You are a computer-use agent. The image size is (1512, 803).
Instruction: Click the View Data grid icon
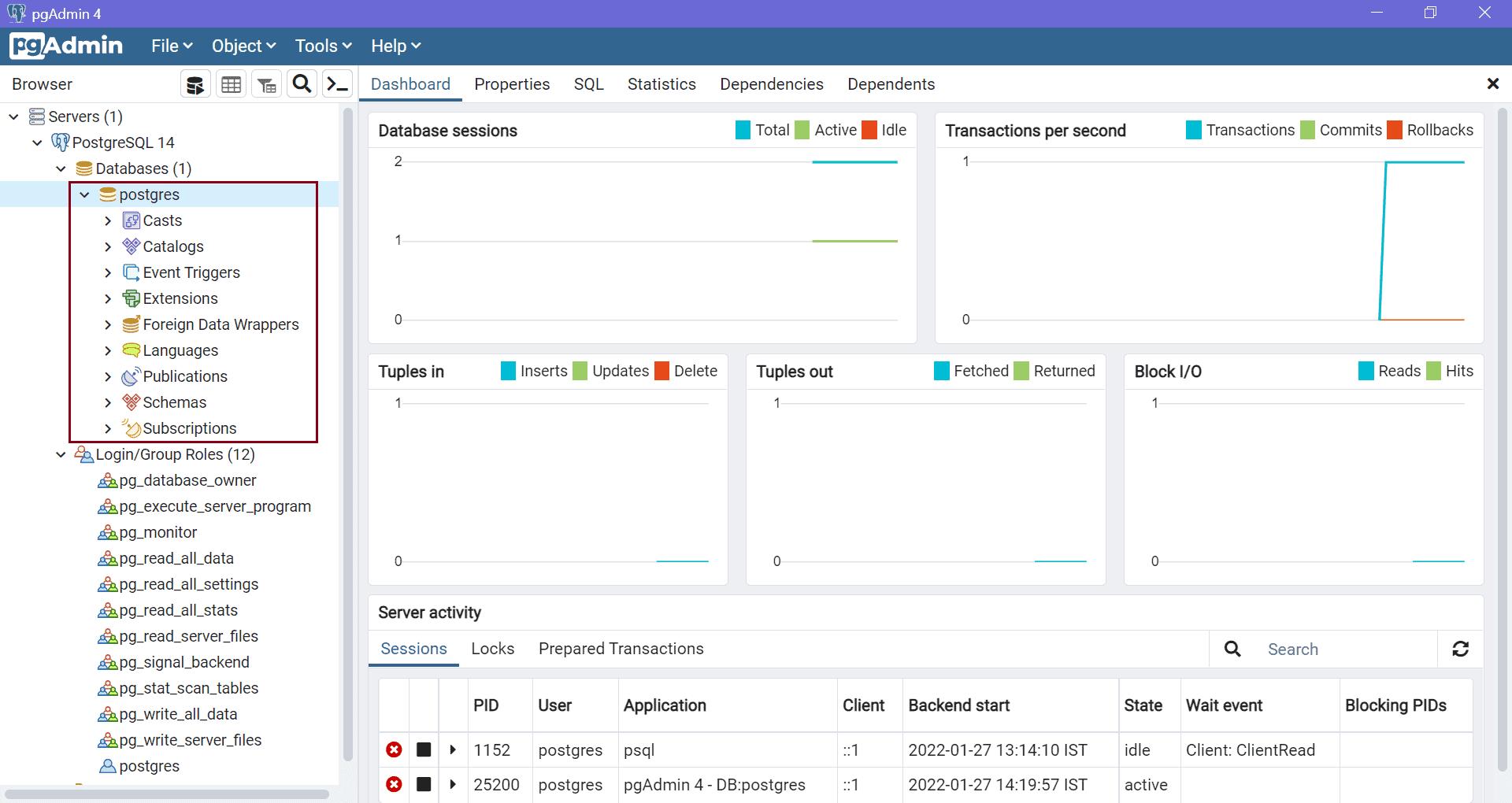click(231, 83)
